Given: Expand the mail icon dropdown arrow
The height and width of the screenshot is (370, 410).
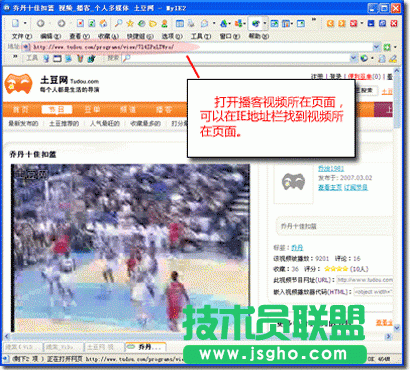Looking at the screenshot, I should click(x=214, y=23).
